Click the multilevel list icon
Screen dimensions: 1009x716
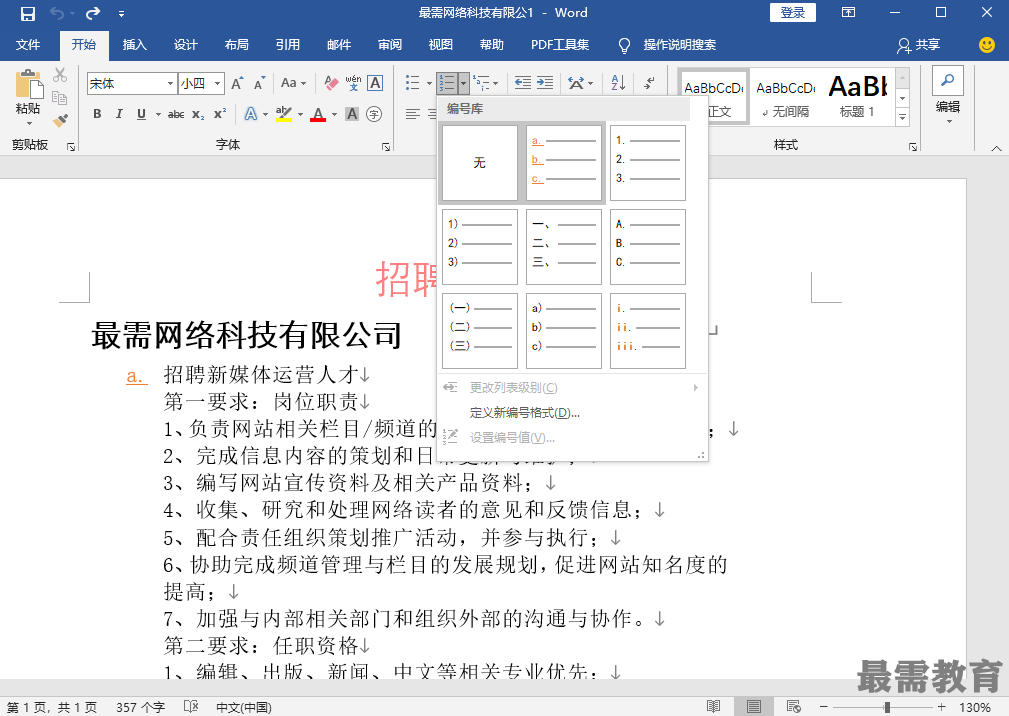click(481, 83)
